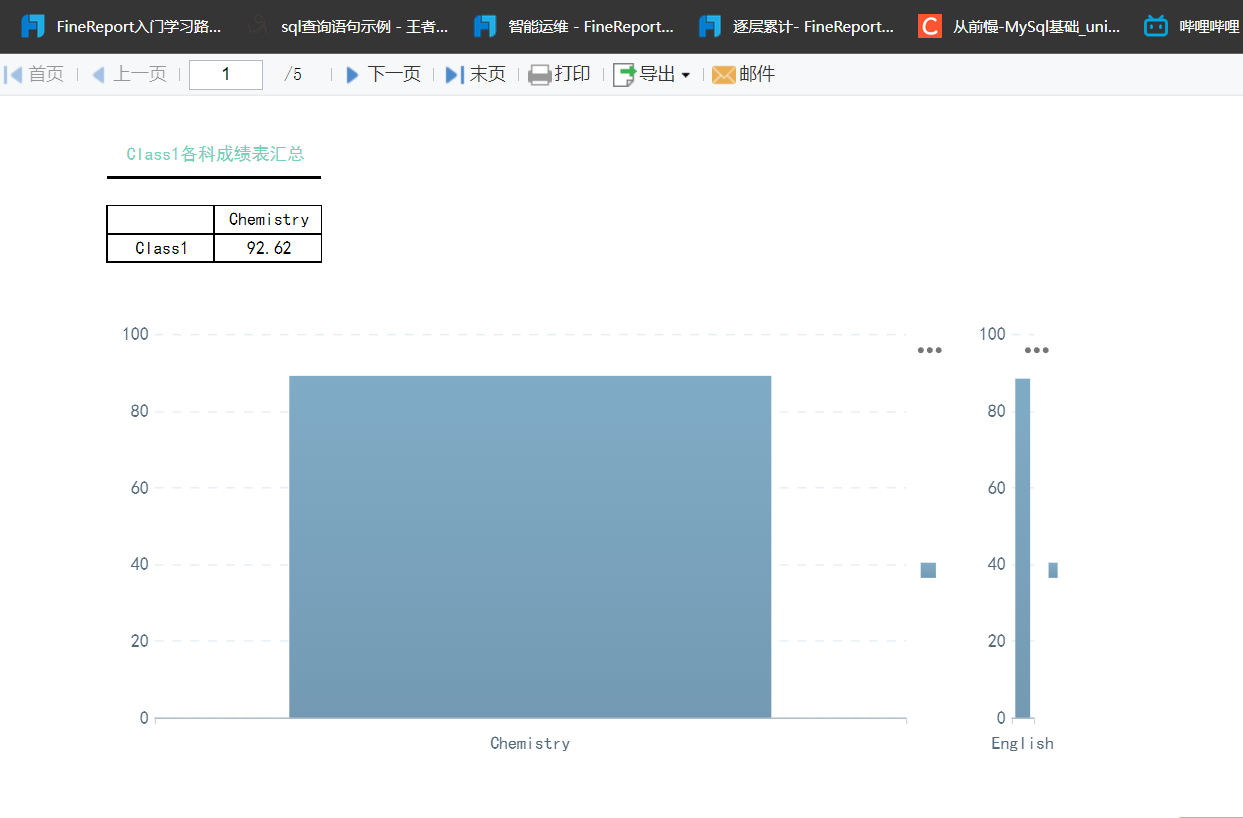Click the English x-axis label
1243x818 pixels.
click(x=1022, y=743)
